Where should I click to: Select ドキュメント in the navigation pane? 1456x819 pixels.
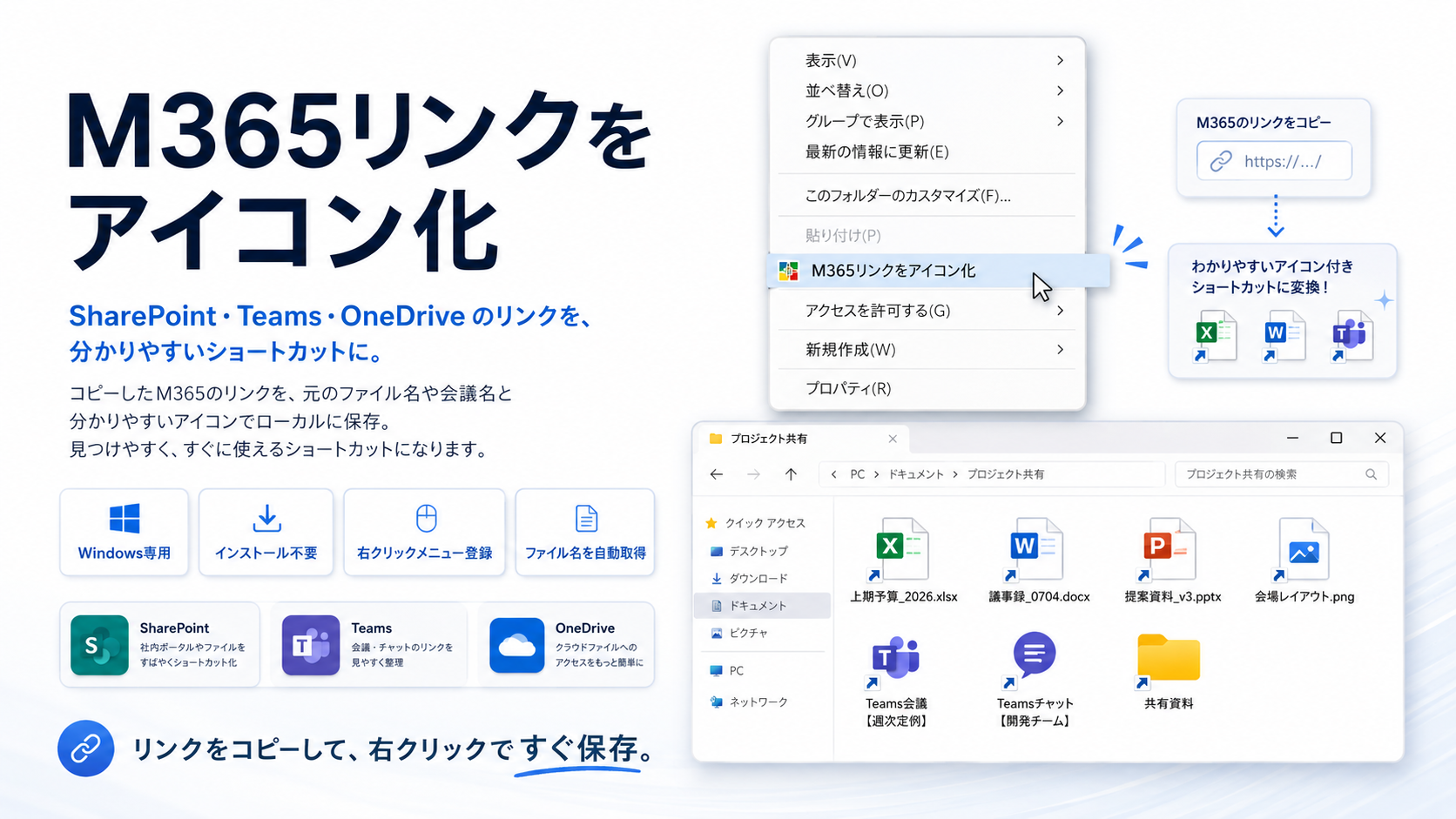762,605
